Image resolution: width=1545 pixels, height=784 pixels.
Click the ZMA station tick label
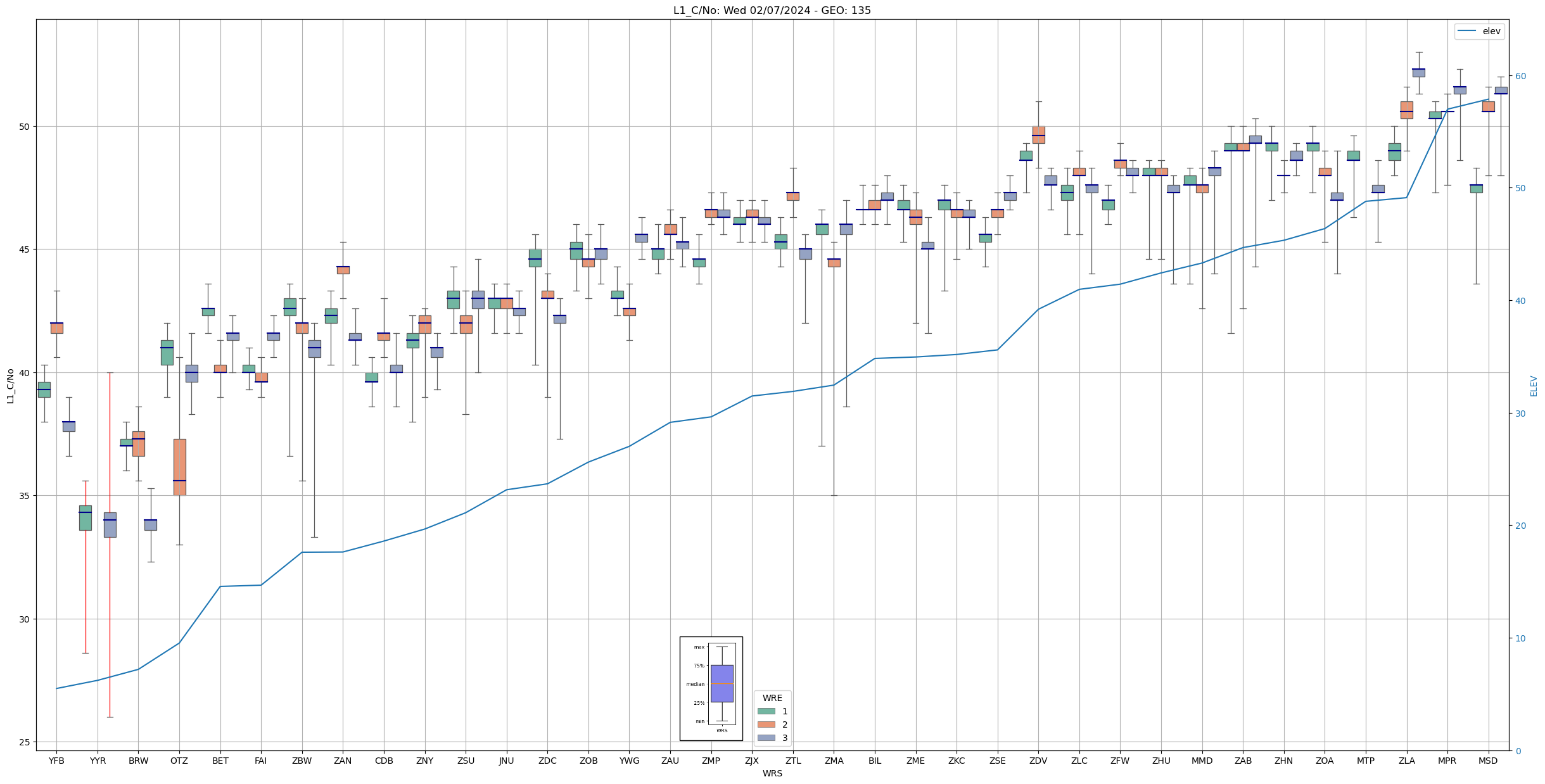(834, 761)
